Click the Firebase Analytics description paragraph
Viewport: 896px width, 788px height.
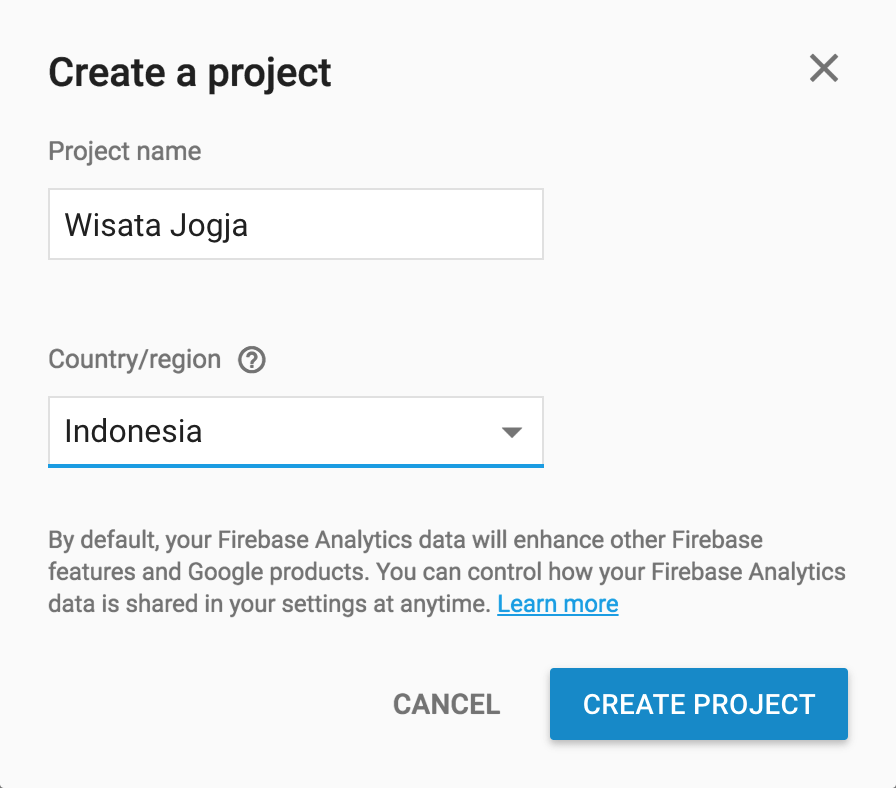point(447,572)
